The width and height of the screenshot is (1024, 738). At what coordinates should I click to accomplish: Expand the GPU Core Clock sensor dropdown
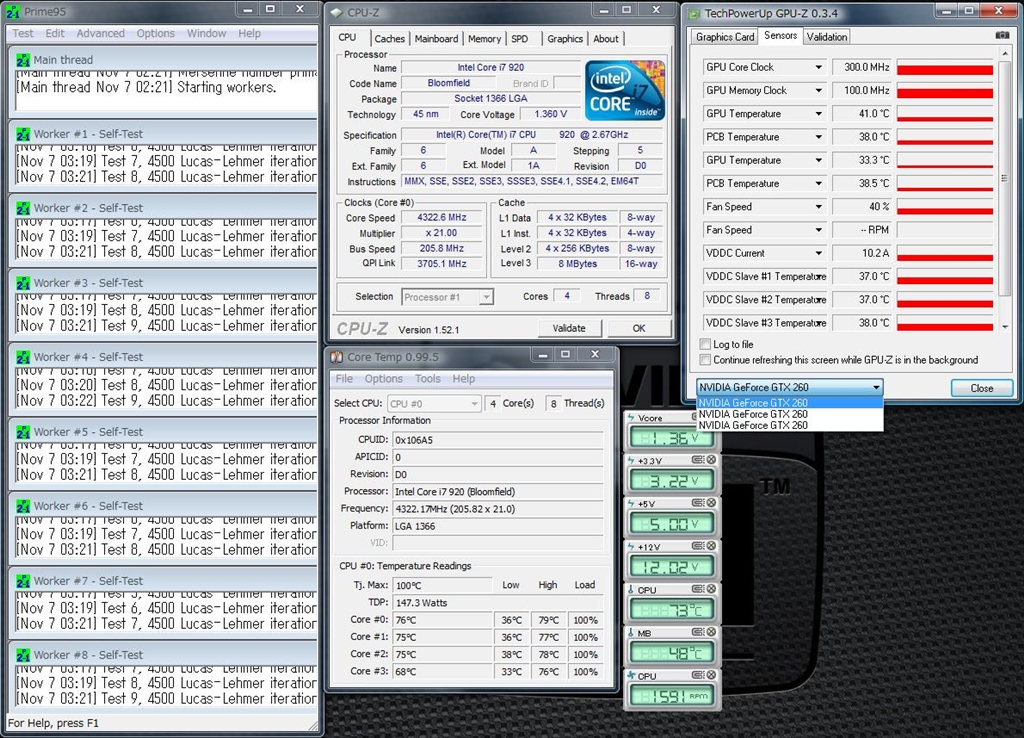(818, 67)
